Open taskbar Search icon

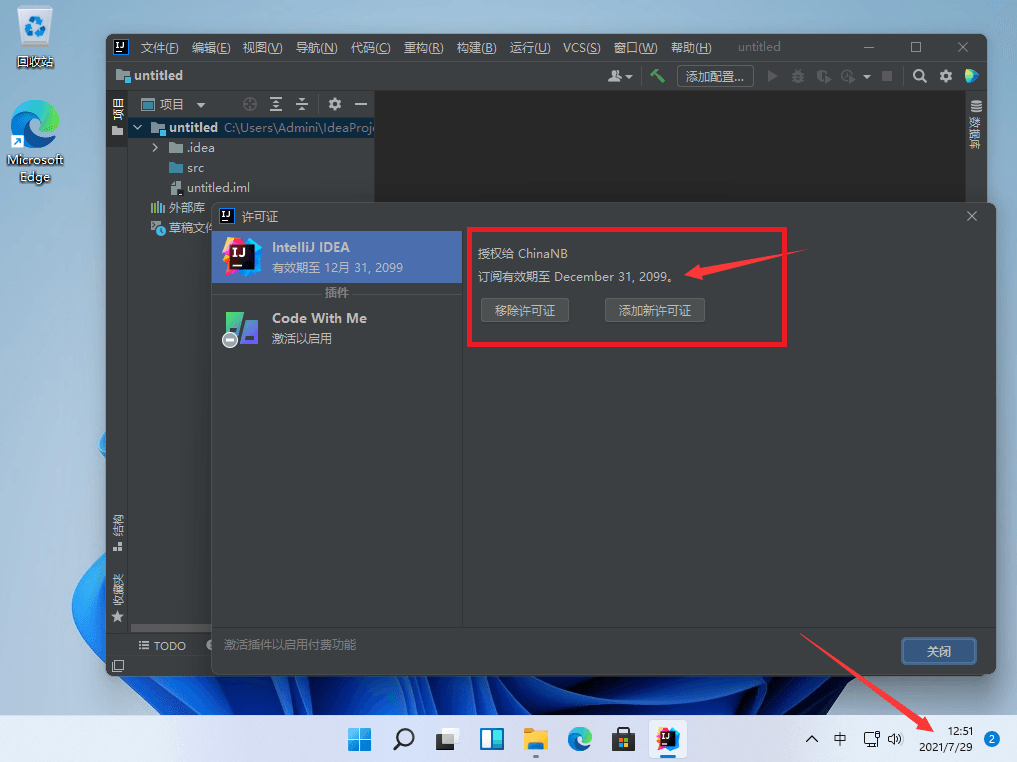(x=403, y=739)
